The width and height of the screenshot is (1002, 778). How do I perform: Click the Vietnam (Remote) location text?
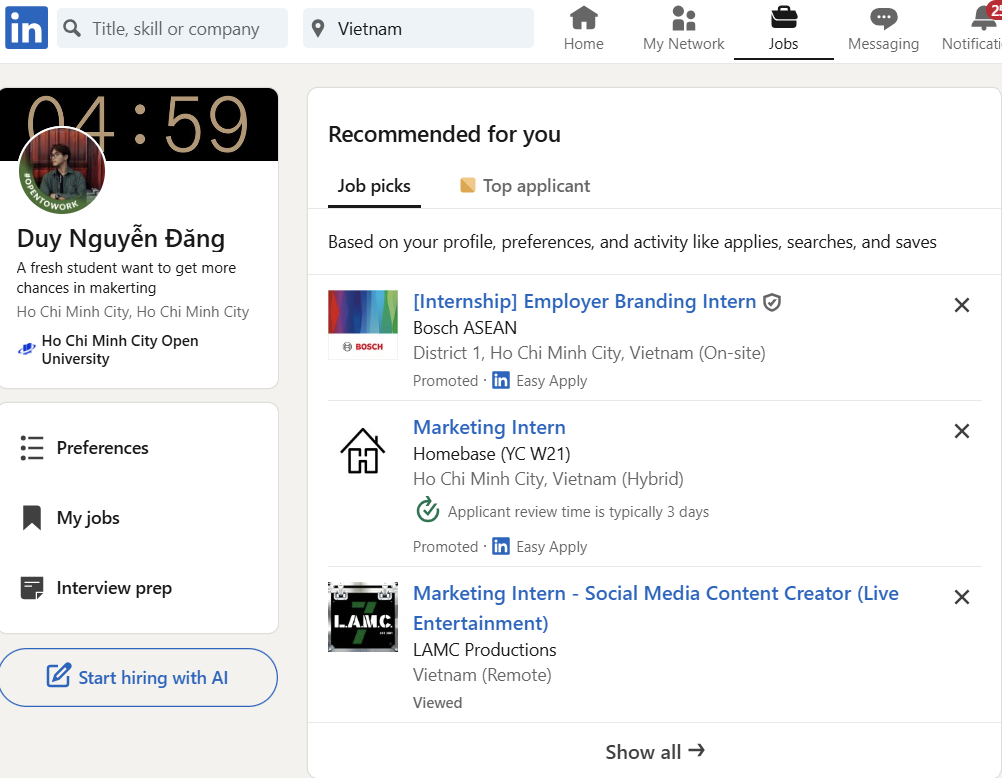pos(482,675)
